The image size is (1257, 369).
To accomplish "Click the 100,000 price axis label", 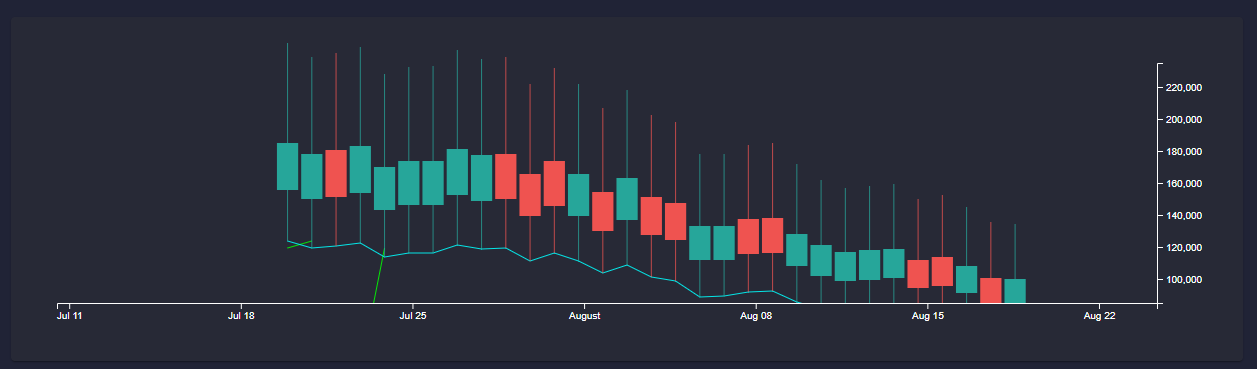I will [x=1183, y=280].
